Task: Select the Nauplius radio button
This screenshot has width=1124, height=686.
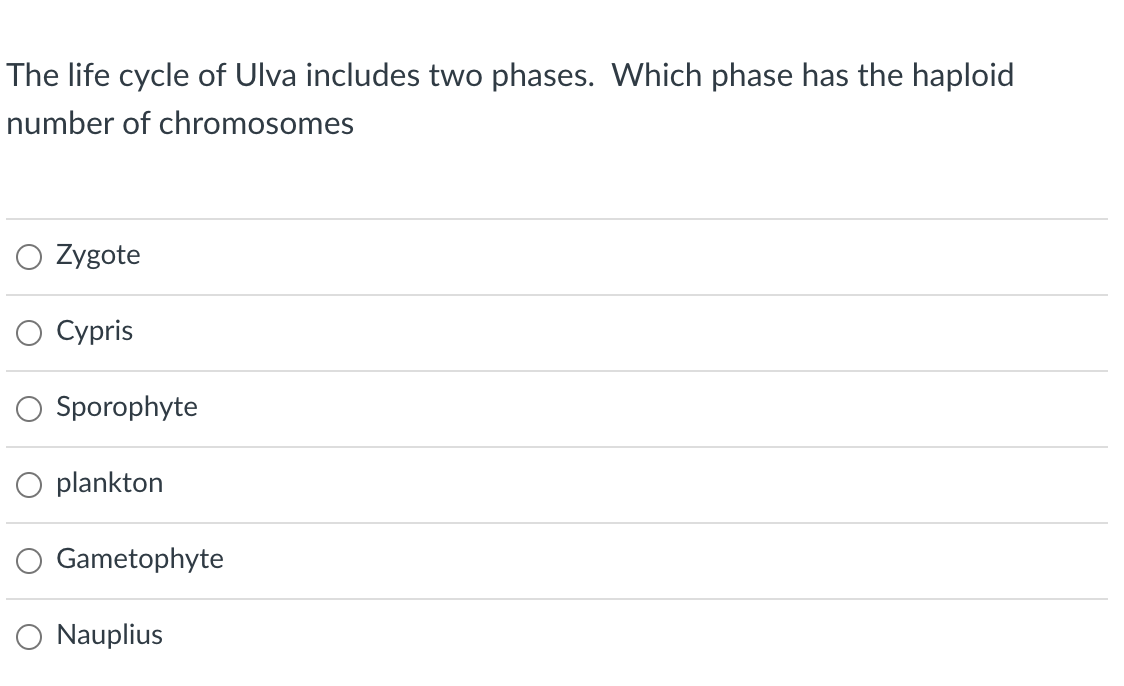Action: coord(29,636)
